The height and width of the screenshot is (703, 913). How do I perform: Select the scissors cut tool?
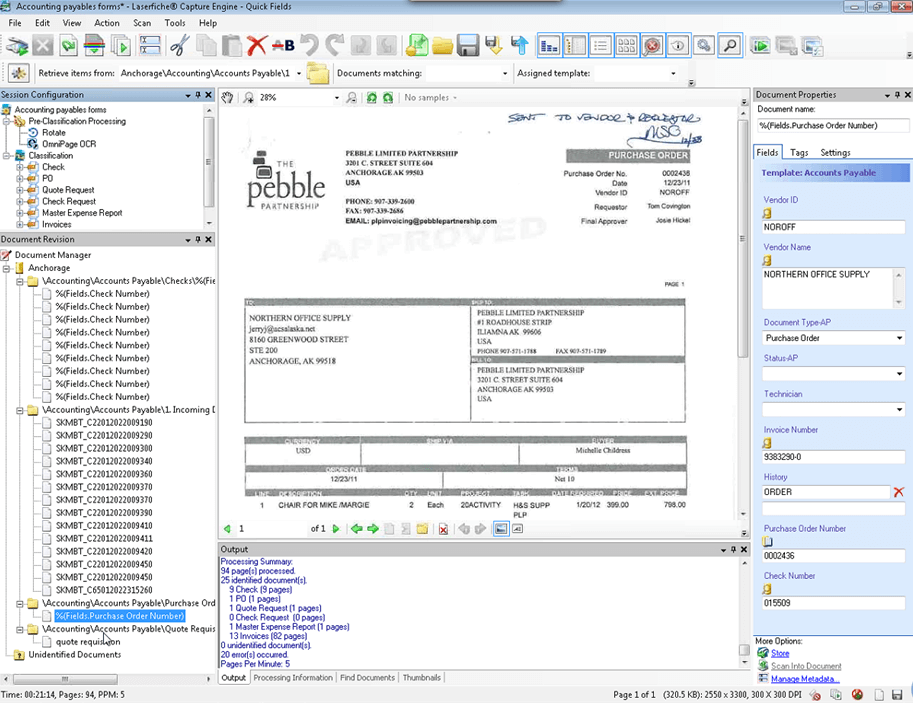180,45
